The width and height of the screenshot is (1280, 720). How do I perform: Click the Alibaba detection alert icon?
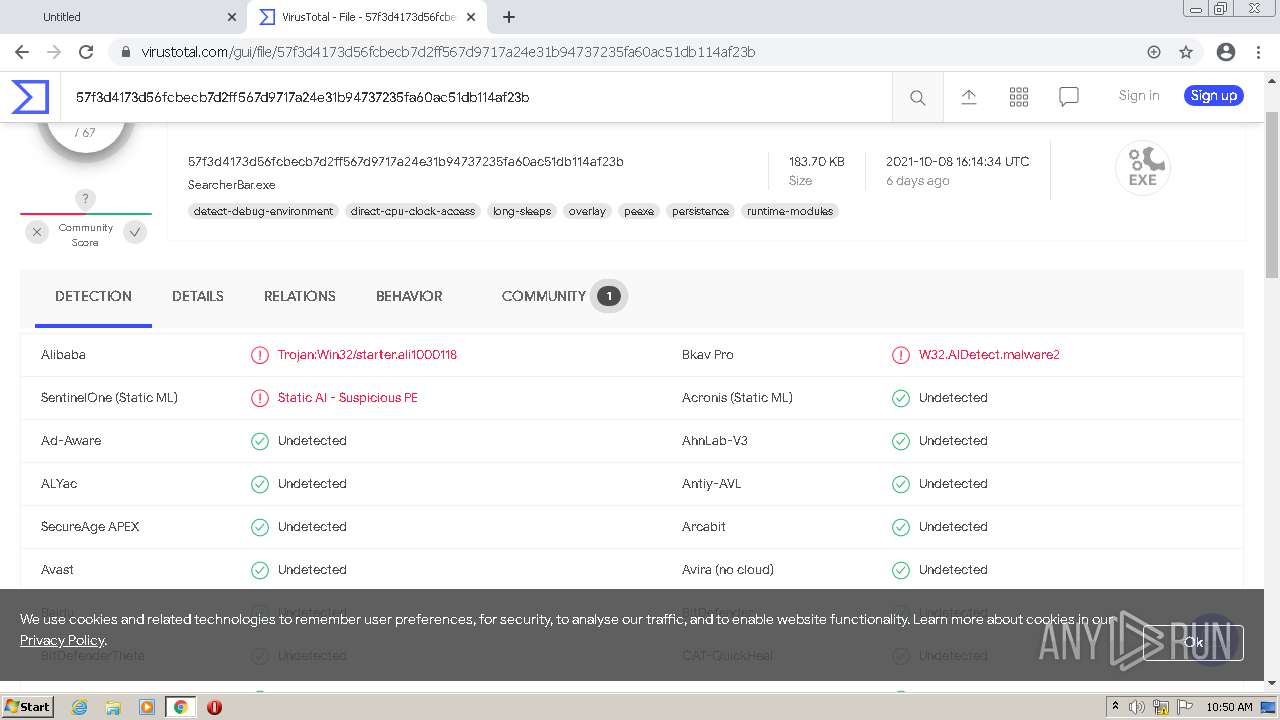pyautogui.click(x=260, y=355)
